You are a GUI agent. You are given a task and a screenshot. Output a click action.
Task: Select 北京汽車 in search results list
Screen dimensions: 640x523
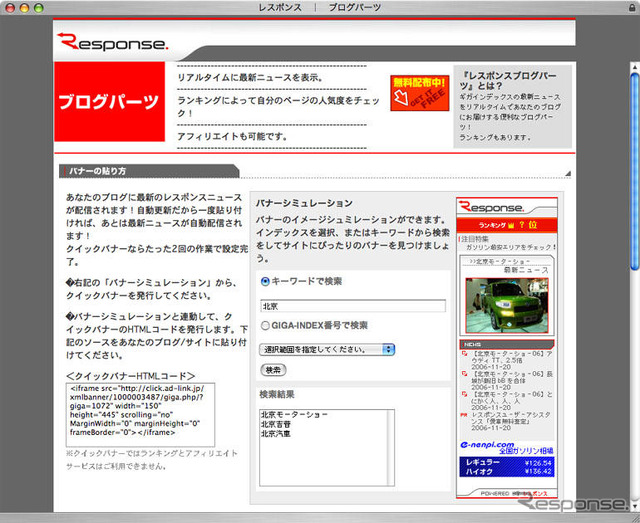pos(276,434)
